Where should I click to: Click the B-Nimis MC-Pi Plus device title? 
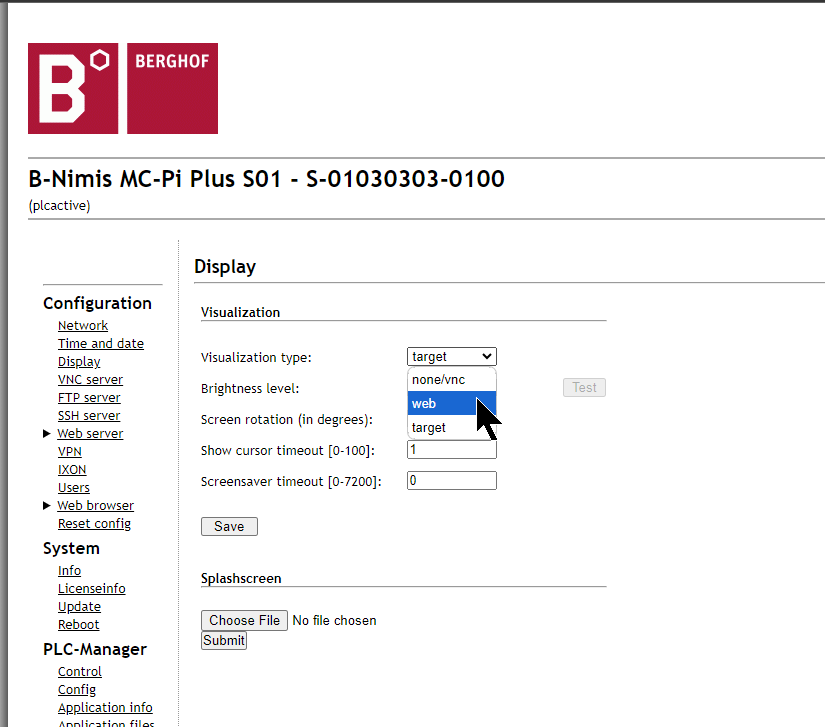(x=266, y=179)
